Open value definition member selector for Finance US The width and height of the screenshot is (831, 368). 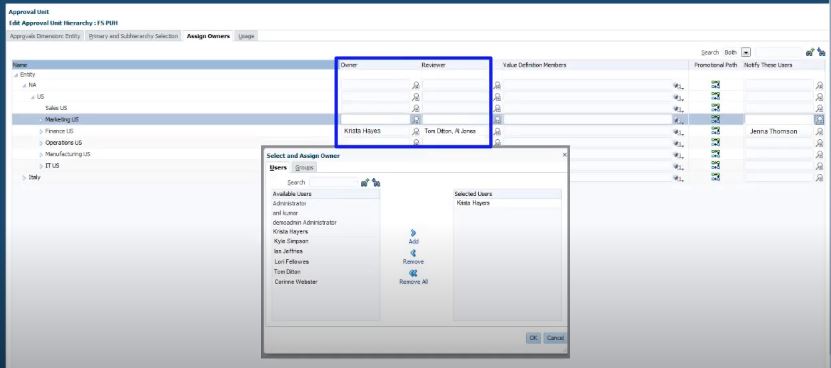[678, 132]
